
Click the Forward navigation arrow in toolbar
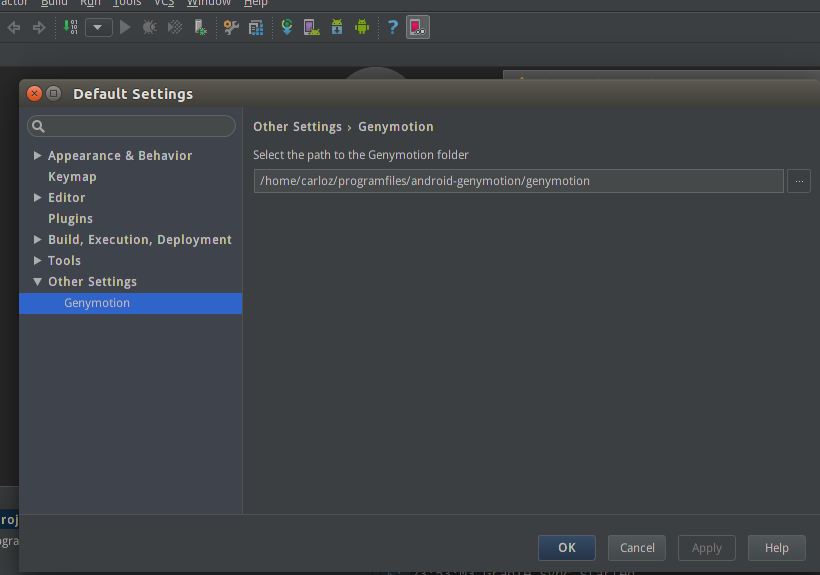point(39,27)
